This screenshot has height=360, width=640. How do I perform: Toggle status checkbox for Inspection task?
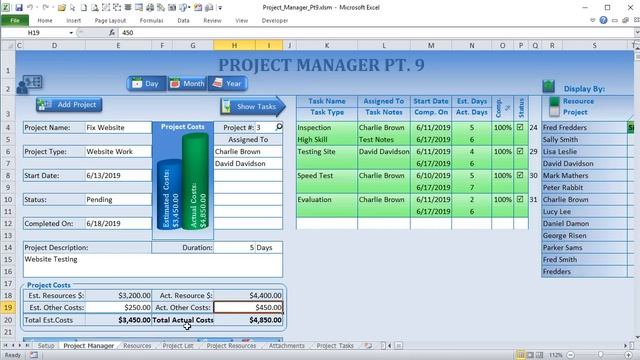click(520, 127)
